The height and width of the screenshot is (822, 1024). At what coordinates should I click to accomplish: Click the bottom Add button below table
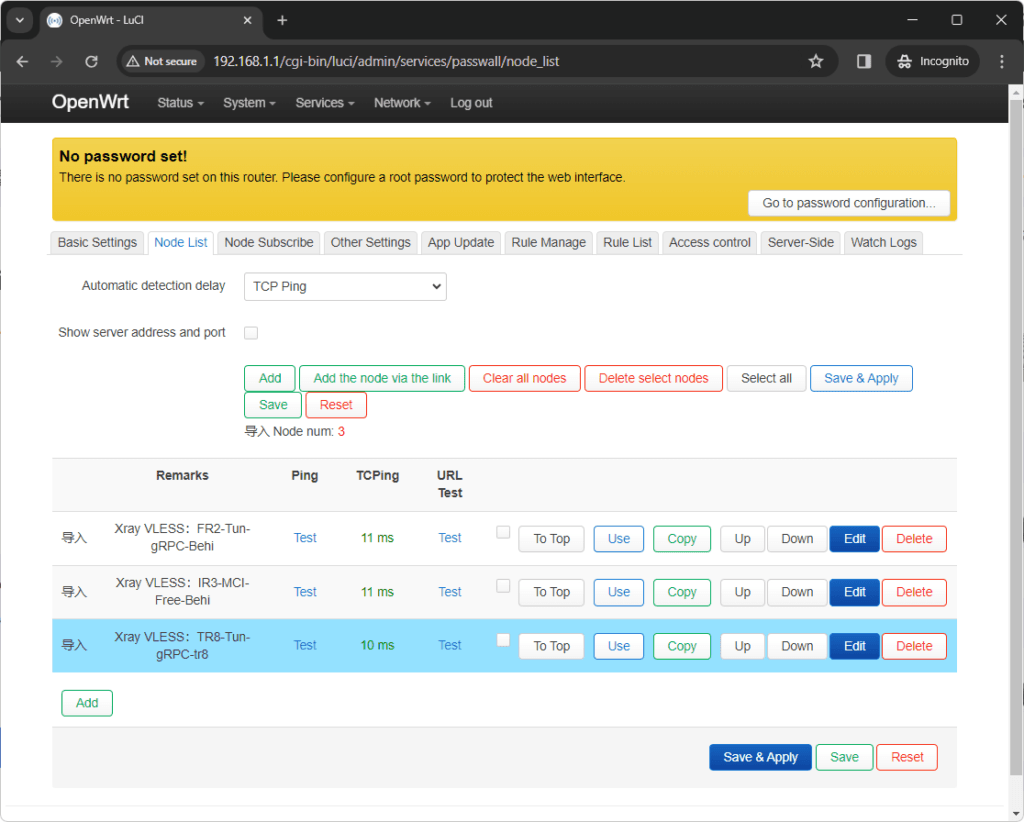coord(87,703)
